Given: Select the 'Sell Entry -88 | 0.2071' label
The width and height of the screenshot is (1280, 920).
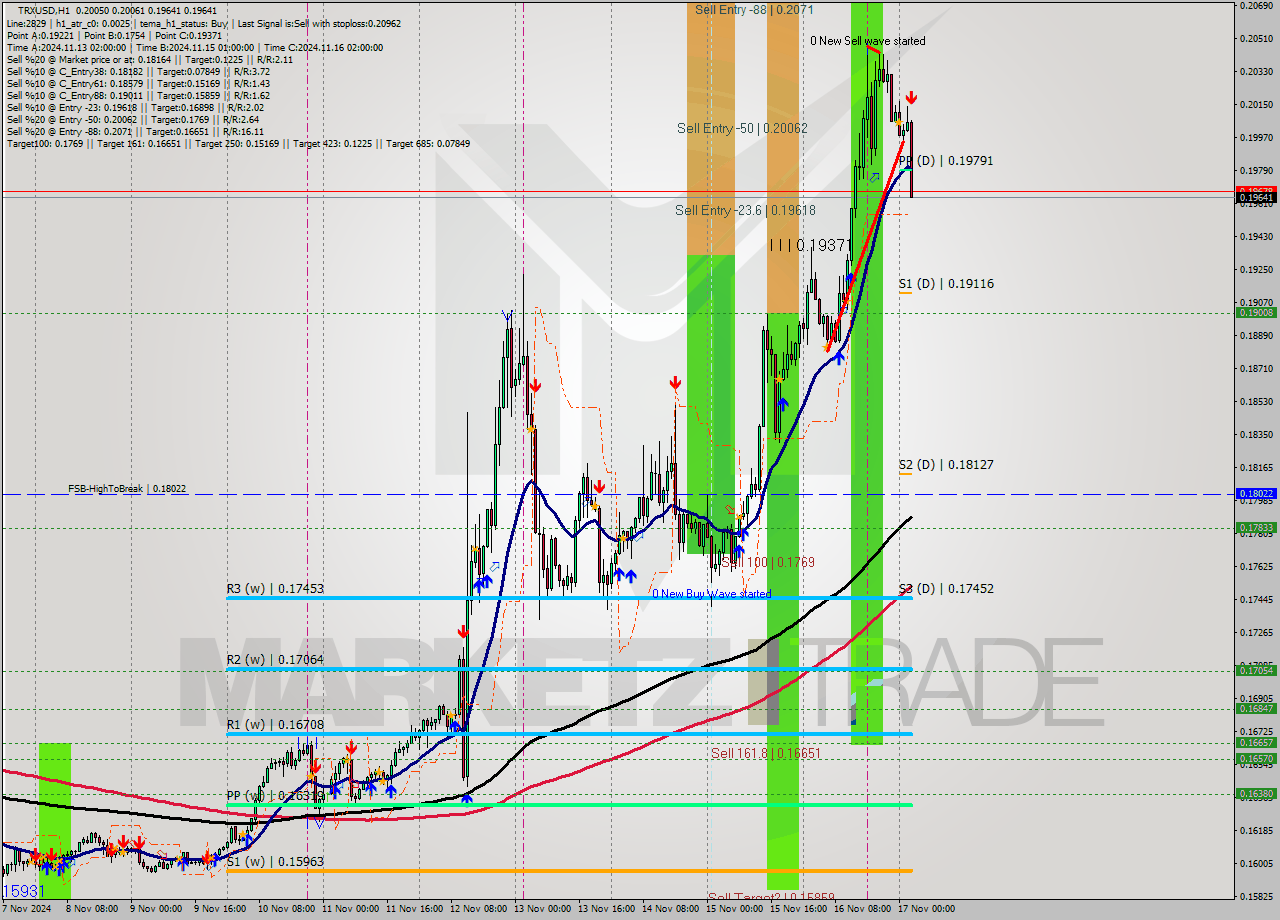Looking at the screenshot, I should pos(752,9).
